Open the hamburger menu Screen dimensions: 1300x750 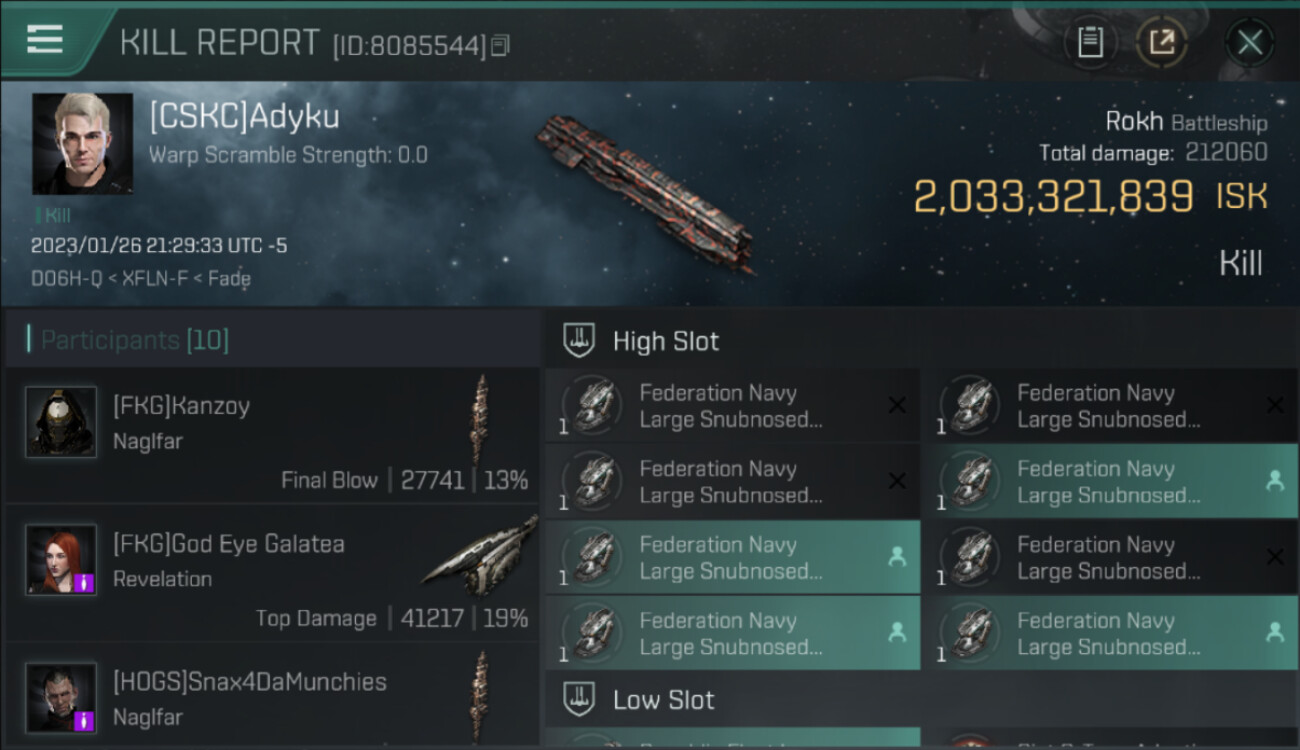[x=45, y=40]
